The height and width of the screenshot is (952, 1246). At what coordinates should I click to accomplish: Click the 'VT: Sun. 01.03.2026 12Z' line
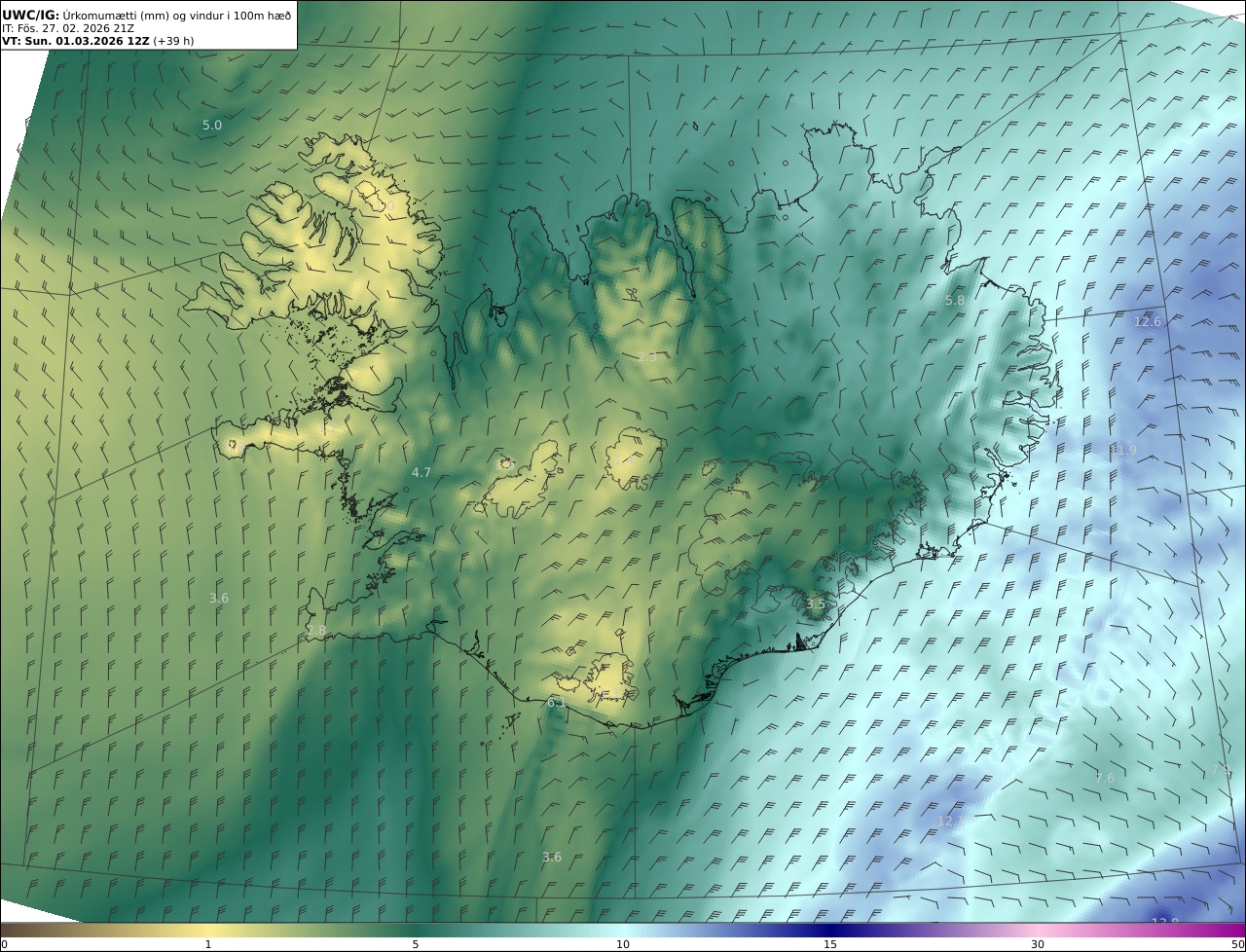[x=76, y=41]
